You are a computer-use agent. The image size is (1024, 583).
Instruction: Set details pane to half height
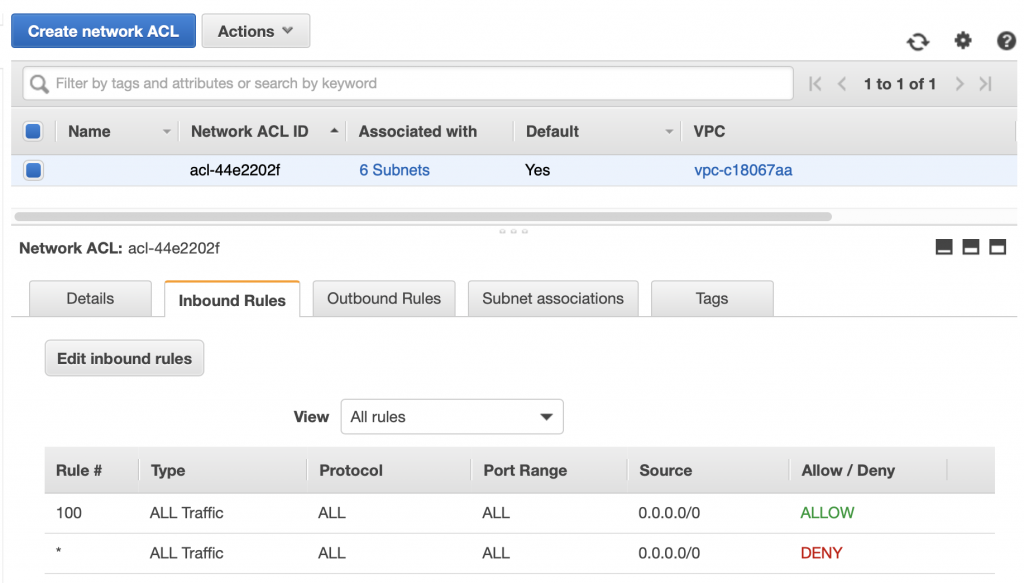(x=970, y=247)
